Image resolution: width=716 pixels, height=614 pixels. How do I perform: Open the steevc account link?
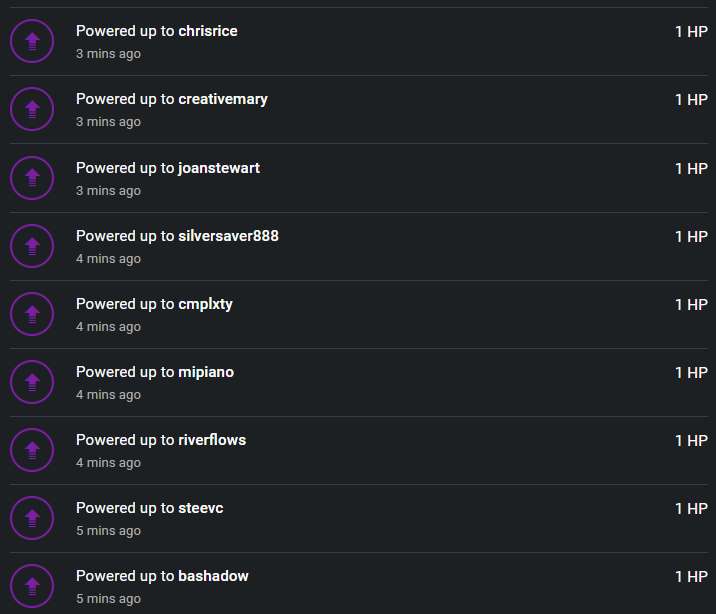point(201,508)
